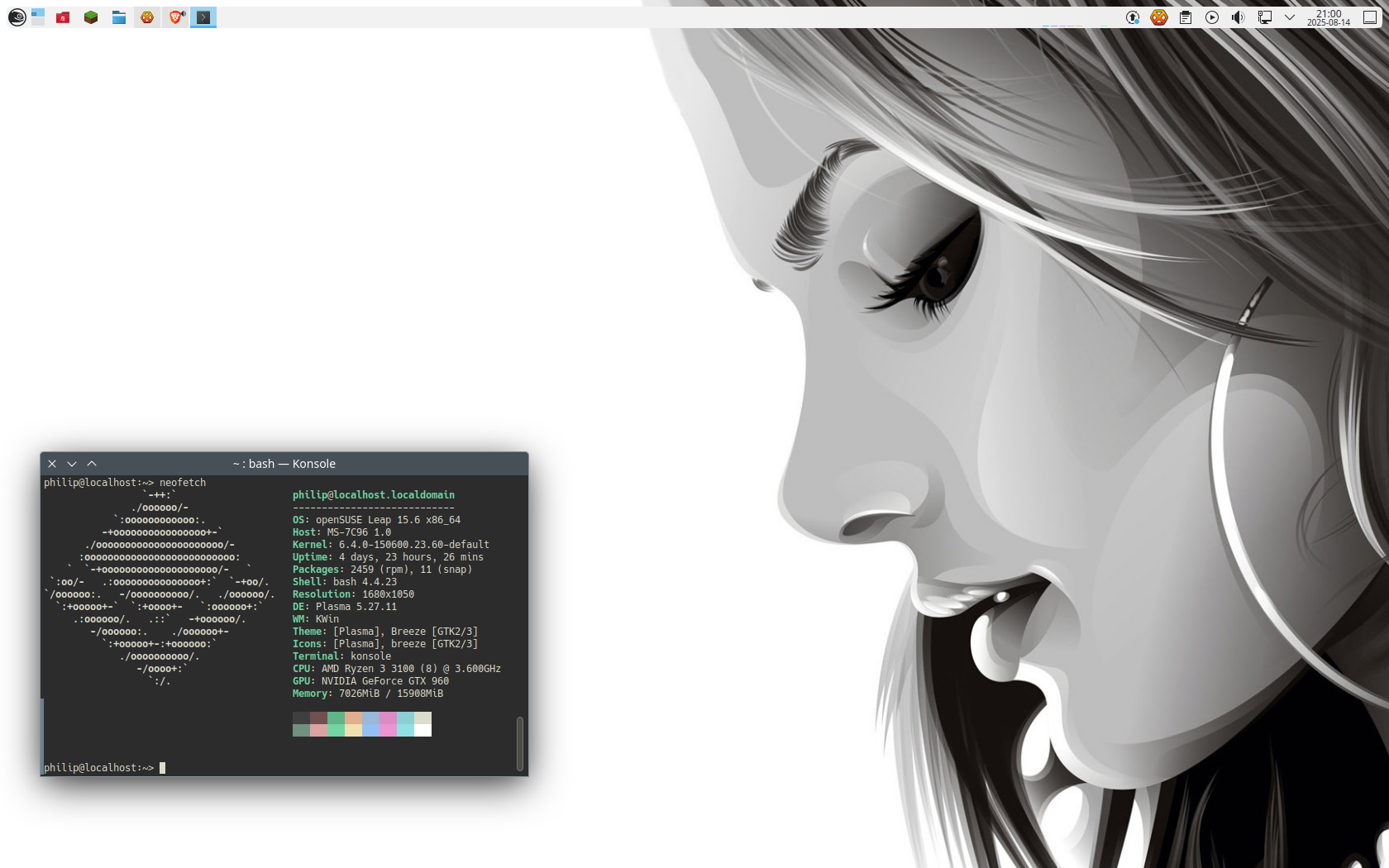
Task: Click the white neofetch color block
Action: pos(422,730)
